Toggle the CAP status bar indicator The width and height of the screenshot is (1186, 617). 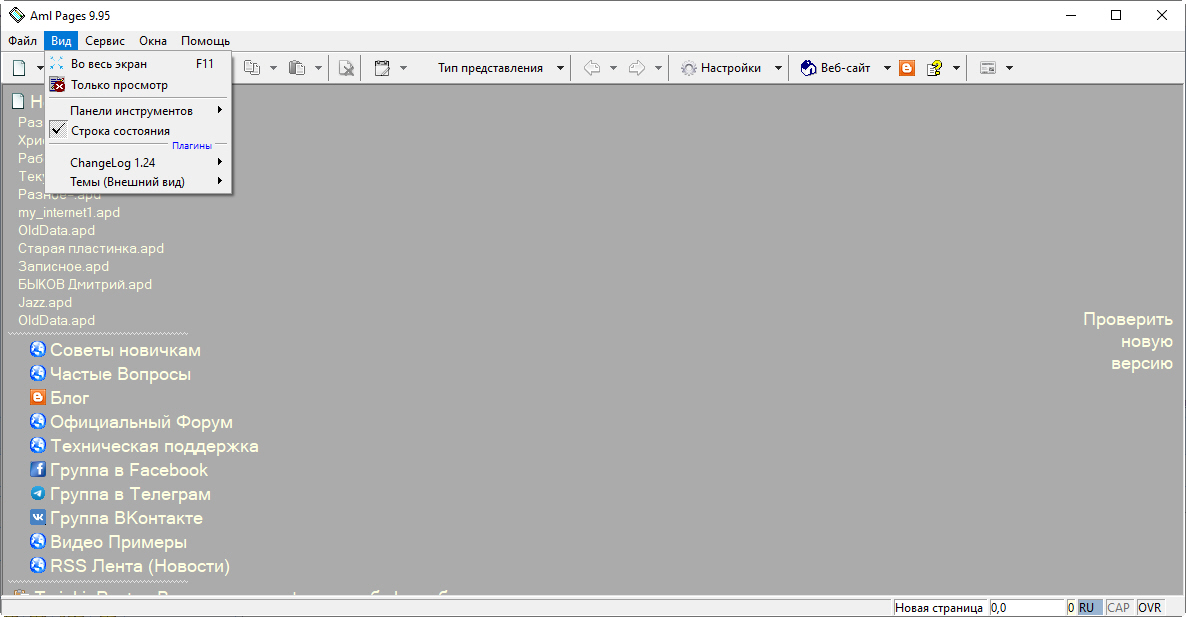[x=1118, y=607]
